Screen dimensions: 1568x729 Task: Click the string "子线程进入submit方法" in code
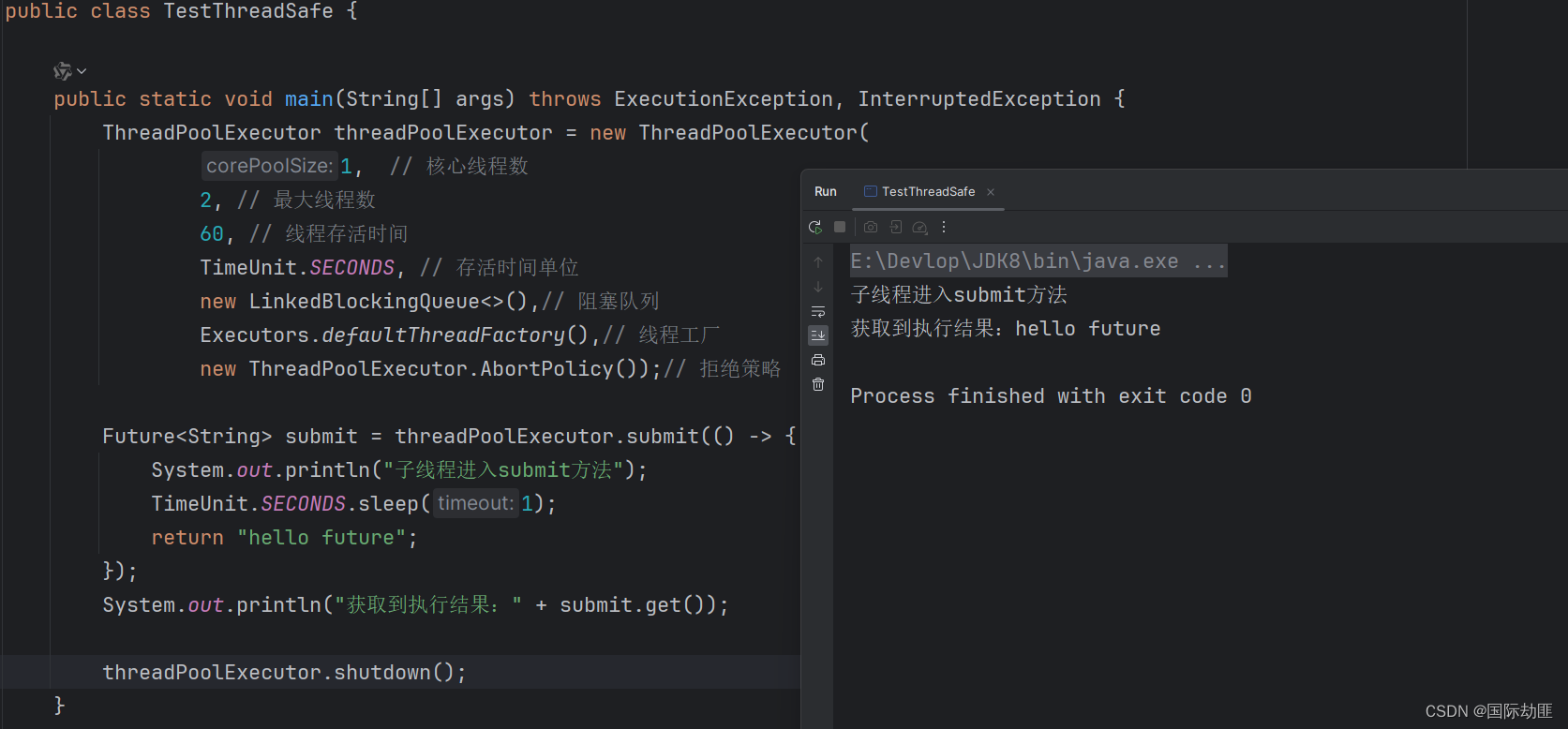click(503, 469)
